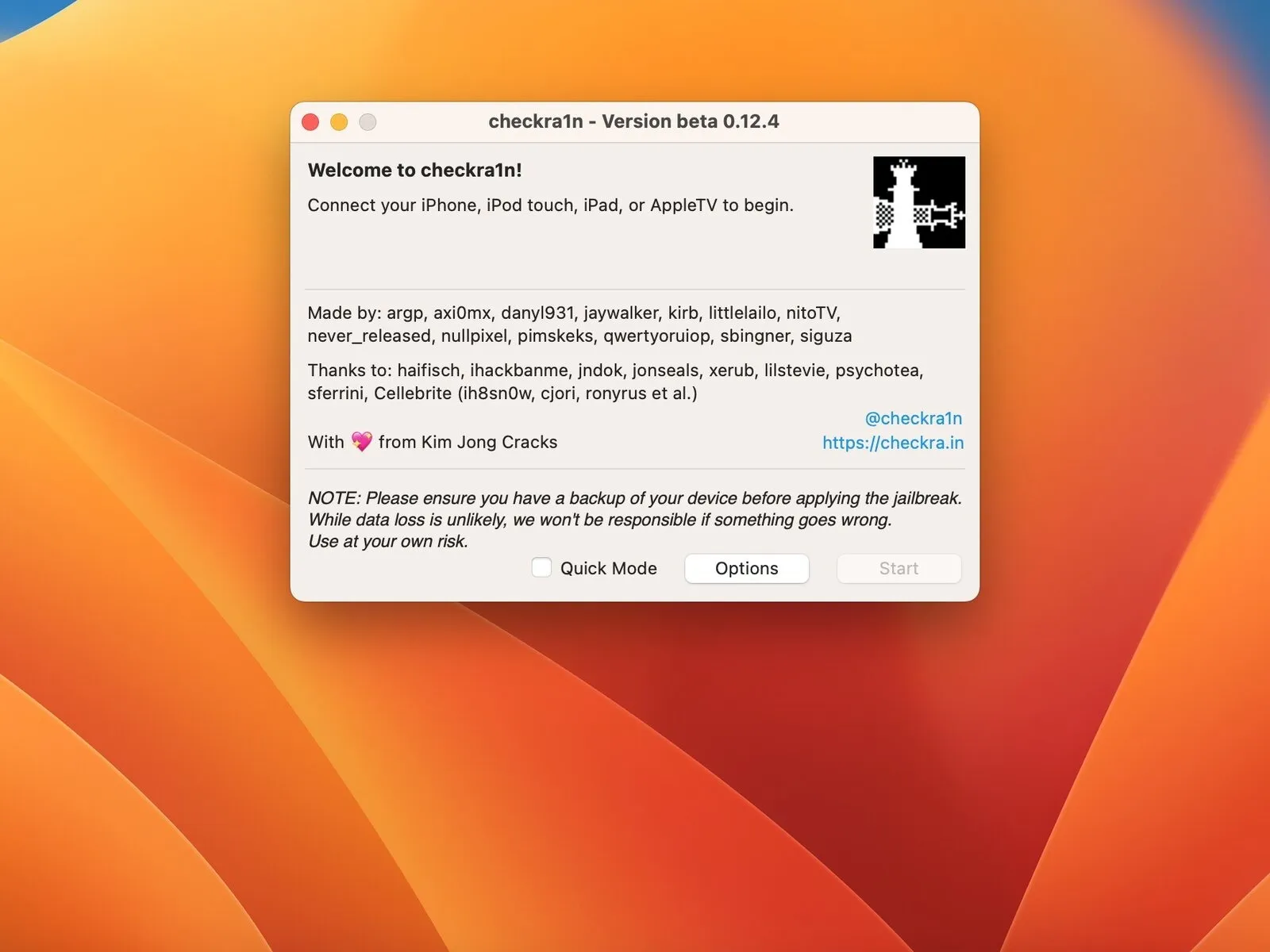Click the window title 'checkra1n - Version beta 0.12.4'
The height and width of the screenshot is (952, 1270).
click(x=633, y=121)
